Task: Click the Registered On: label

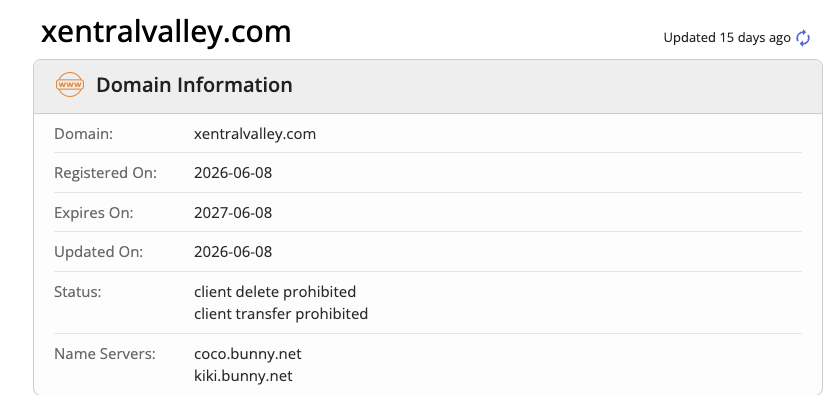Action: pyautogui.click(x=106, y=173)
